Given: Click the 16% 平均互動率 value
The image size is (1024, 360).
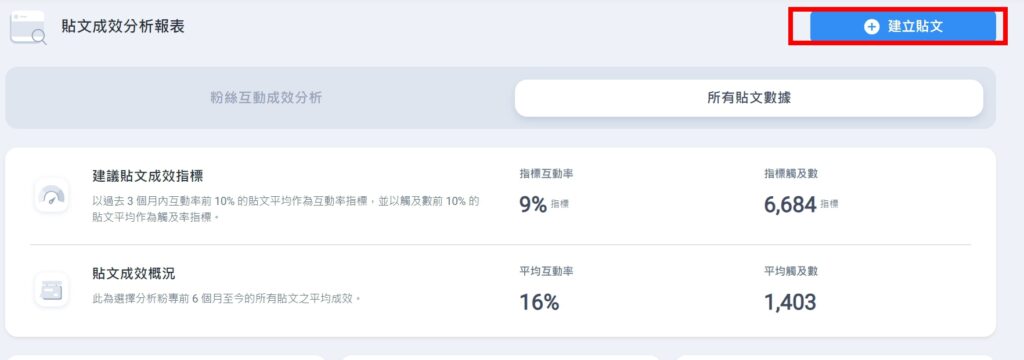Looking at the screenshot, I should (x=539, y=303).
